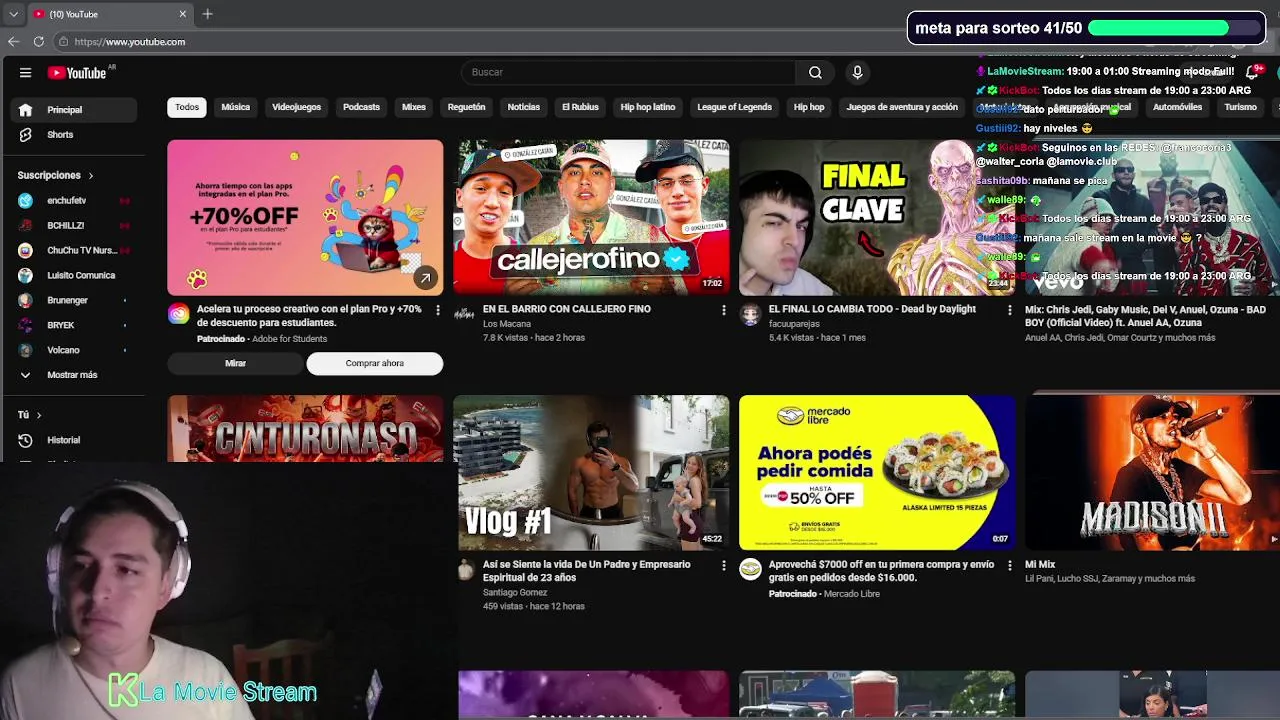The height and width of the screenshot is (720, 1280).
Task: Open the MADISON II mix thumbnail
Action: 1152,472
